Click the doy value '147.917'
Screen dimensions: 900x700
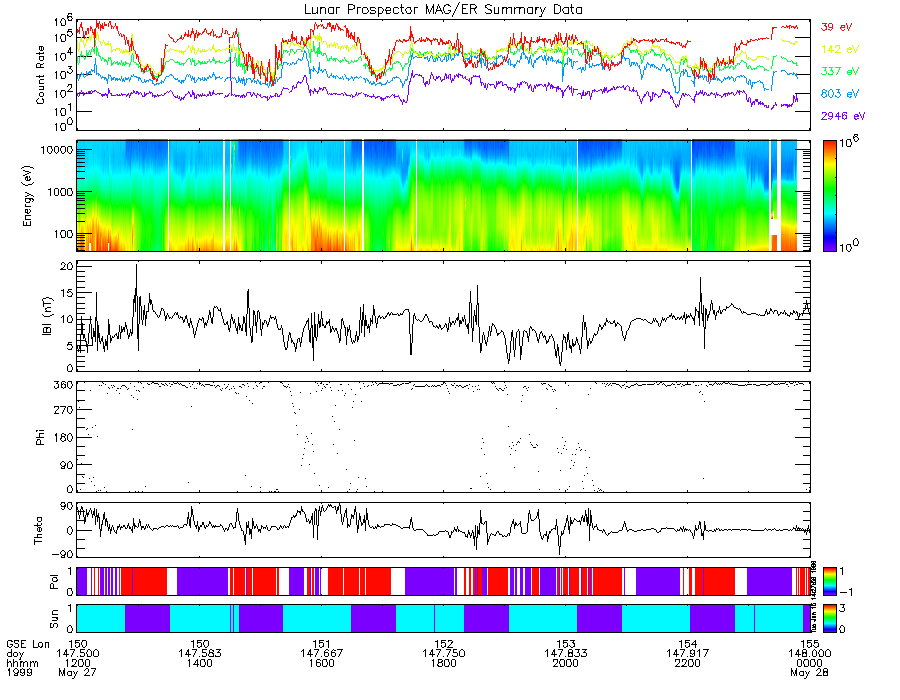point(688,654)
